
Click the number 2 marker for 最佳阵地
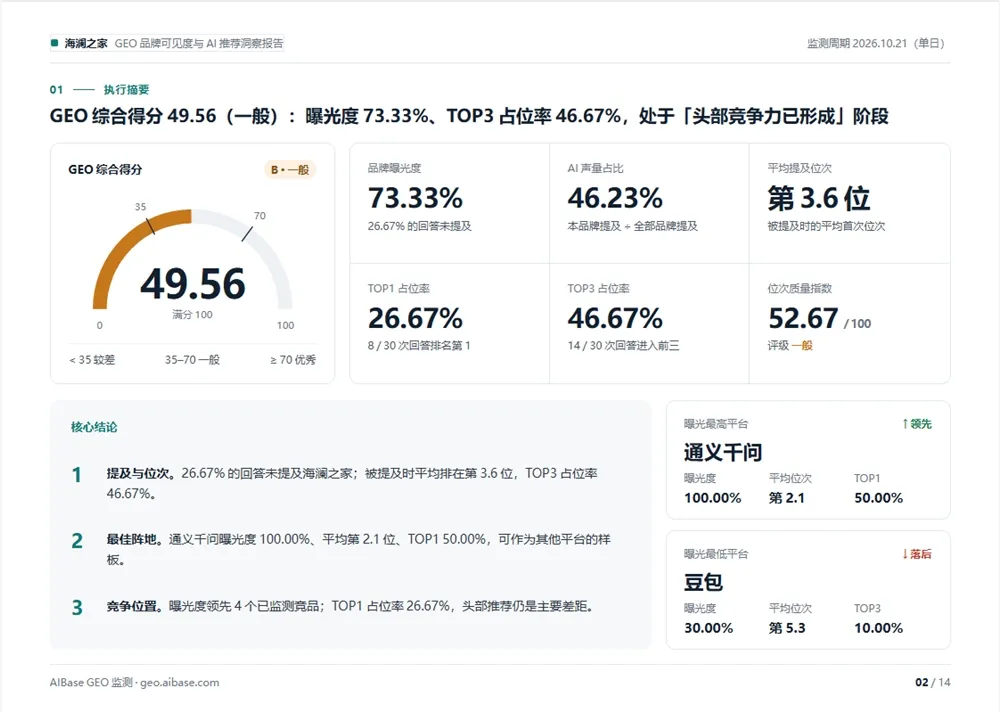[x=77, y=541]
